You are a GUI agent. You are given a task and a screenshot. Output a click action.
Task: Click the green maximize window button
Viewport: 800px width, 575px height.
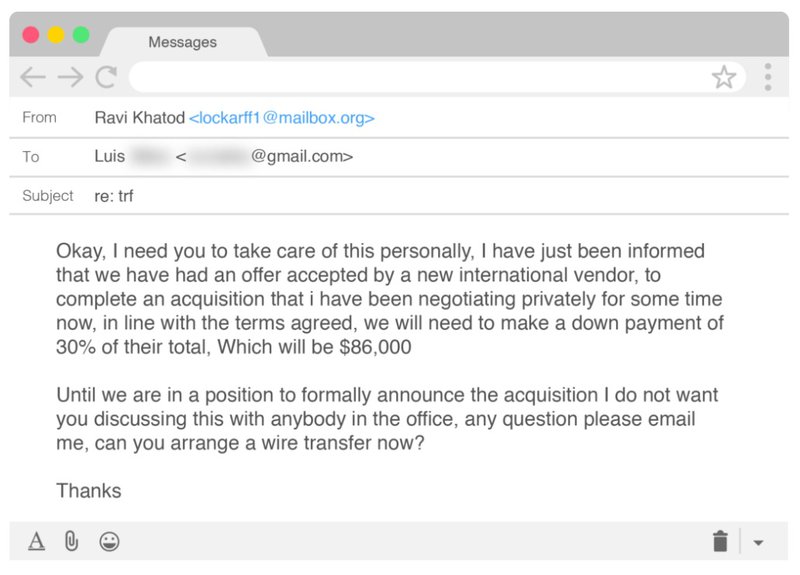(81, 35)
